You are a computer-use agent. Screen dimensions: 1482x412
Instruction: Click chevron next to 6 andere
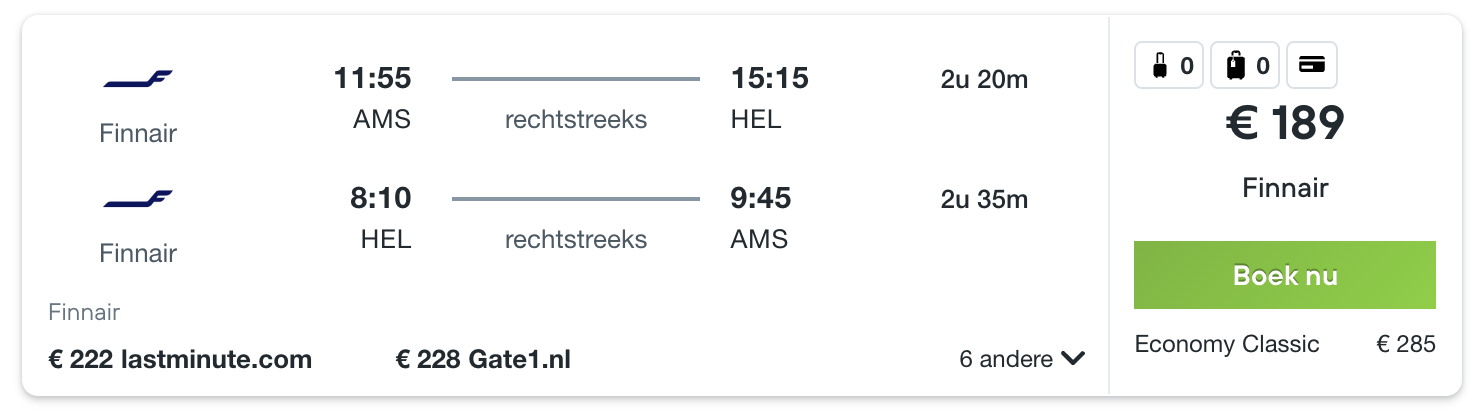pyautogui.click(x=1074, y=359)
